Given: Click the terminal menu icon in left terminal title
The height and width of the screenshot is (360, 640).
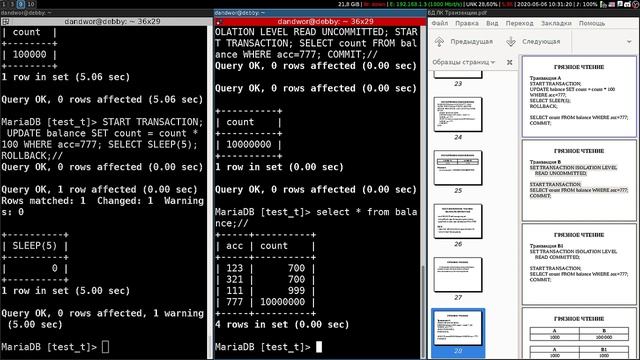Looking at the screenshot, I should tap(5, 22).
